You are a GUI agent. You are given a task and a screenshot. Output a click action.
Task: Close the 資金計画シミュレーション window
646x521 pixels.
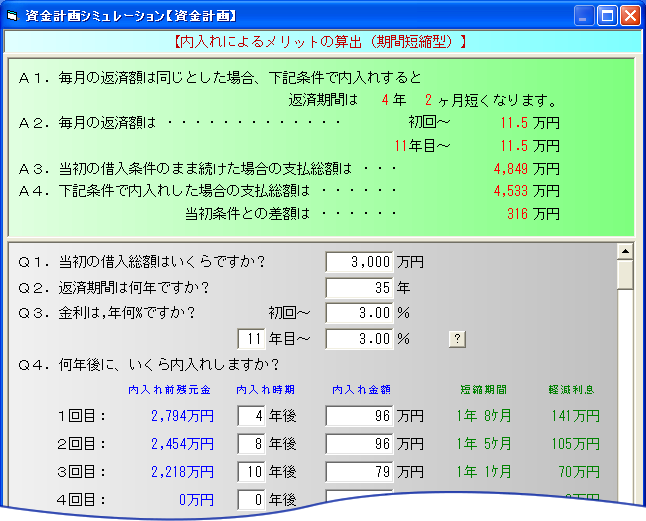630,15
